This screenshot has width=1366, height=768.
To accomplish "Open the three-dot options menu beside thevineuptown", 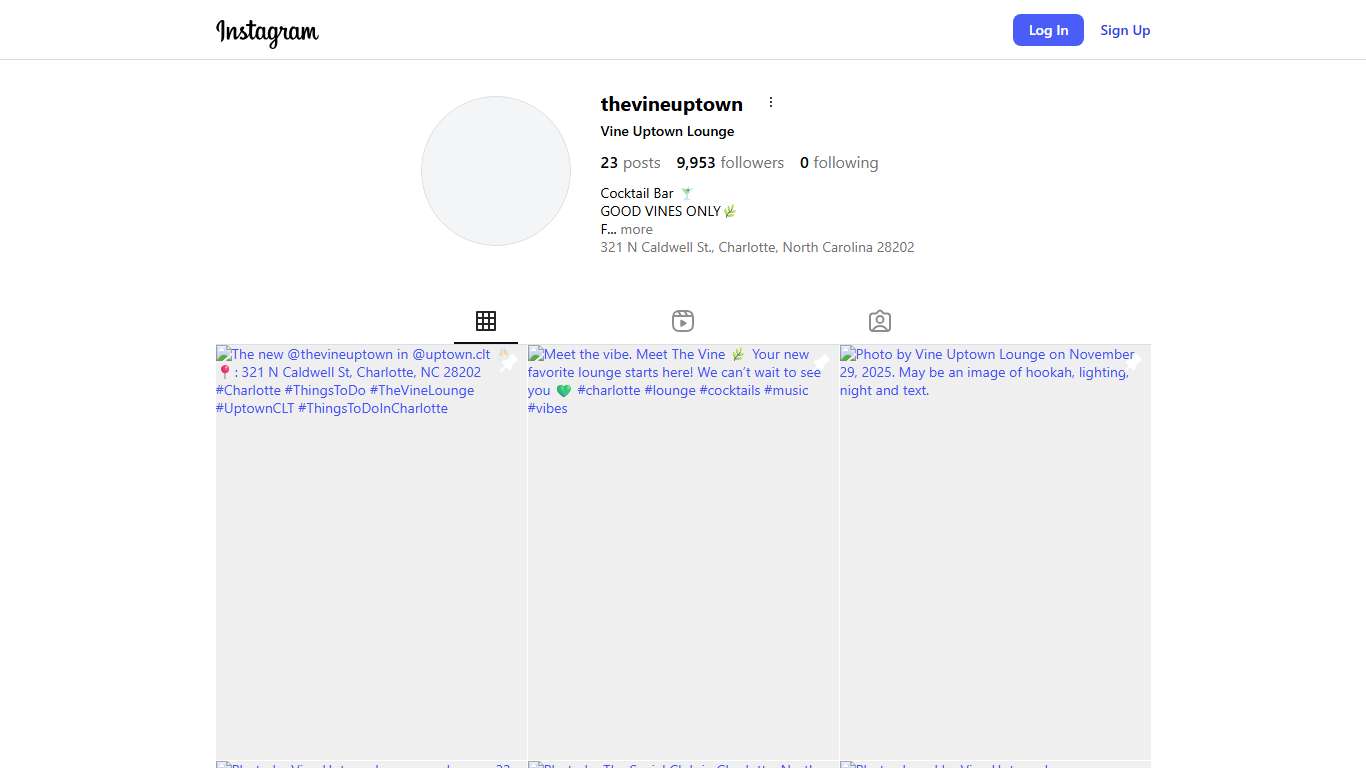I will click(770, 103).
